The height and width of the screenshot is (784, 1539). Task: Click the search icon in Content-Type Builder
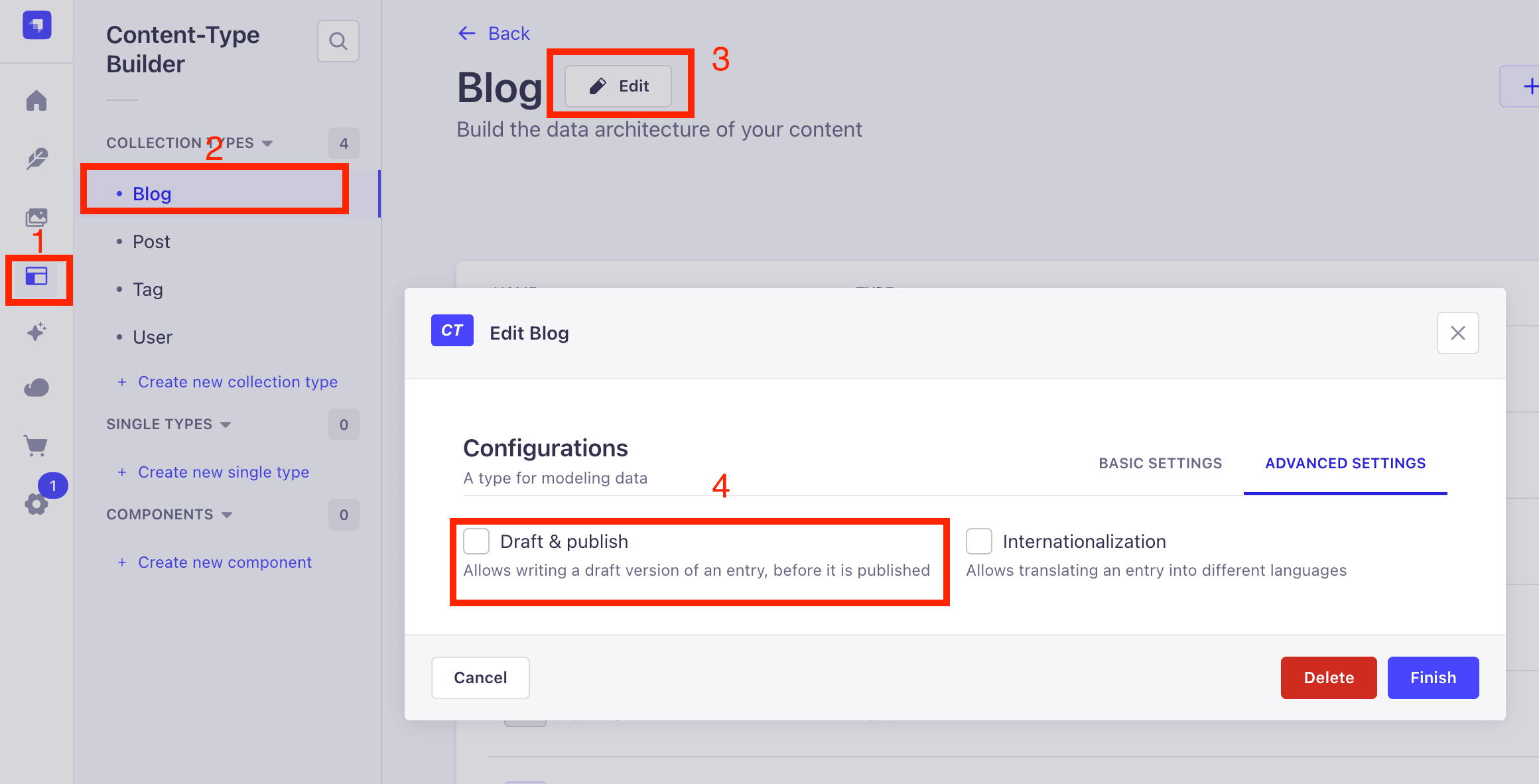point(338,41)
